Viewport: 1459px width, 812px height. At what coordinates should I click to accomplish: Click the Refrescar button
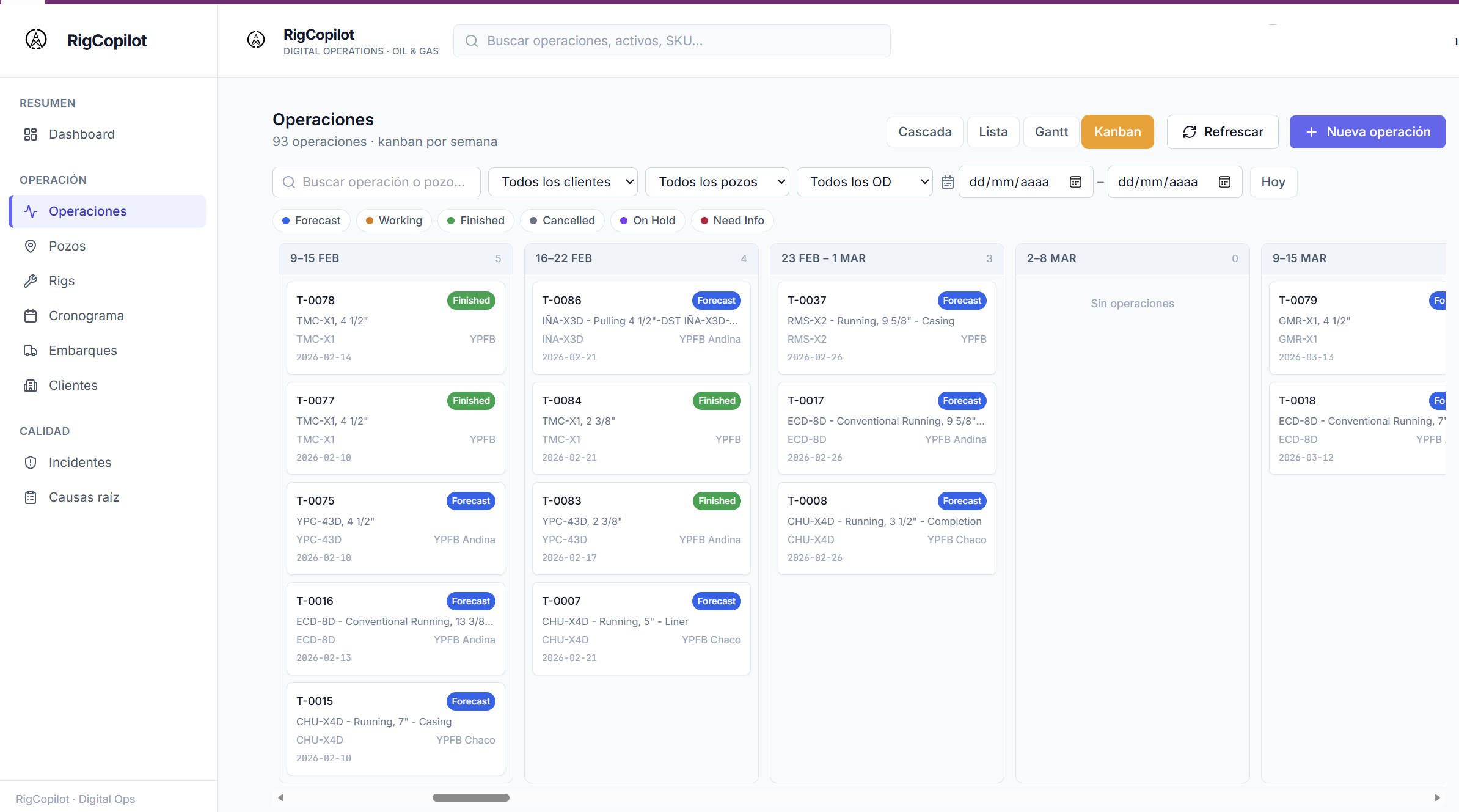point(1223,132)
